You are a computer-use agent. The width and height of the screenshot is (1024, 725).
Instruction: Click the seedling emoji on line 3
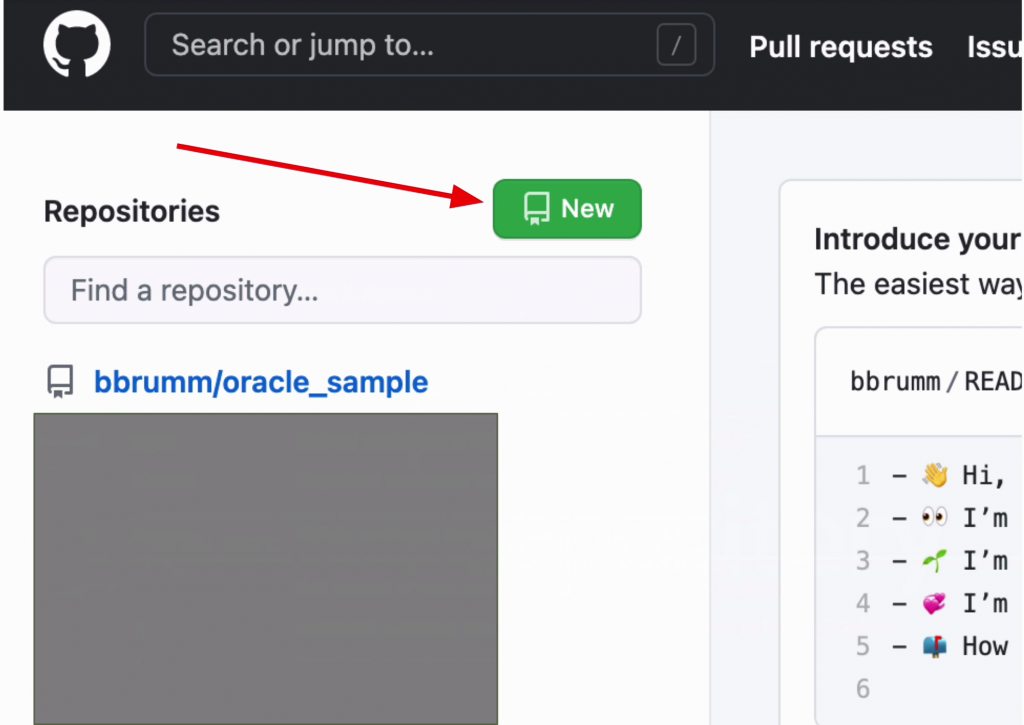934,561
